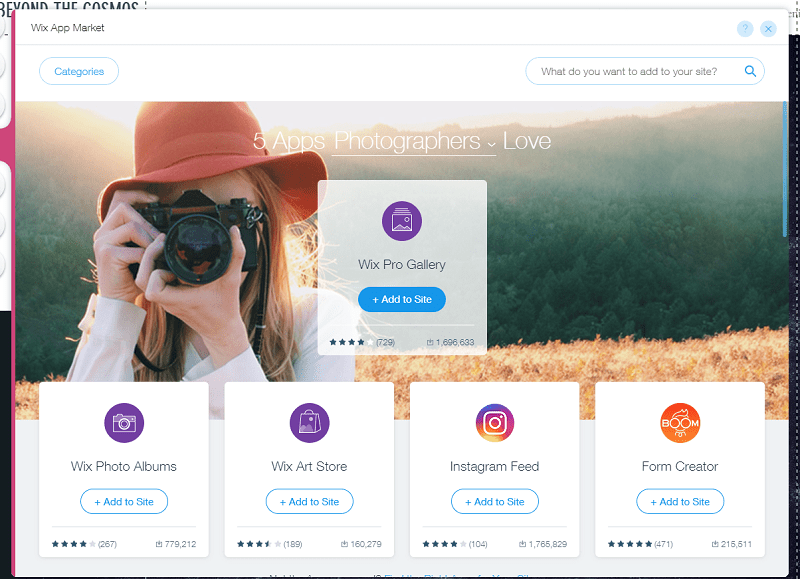Click the Form Creator Boom icon

pyautogui.click(x=680, y=423)
